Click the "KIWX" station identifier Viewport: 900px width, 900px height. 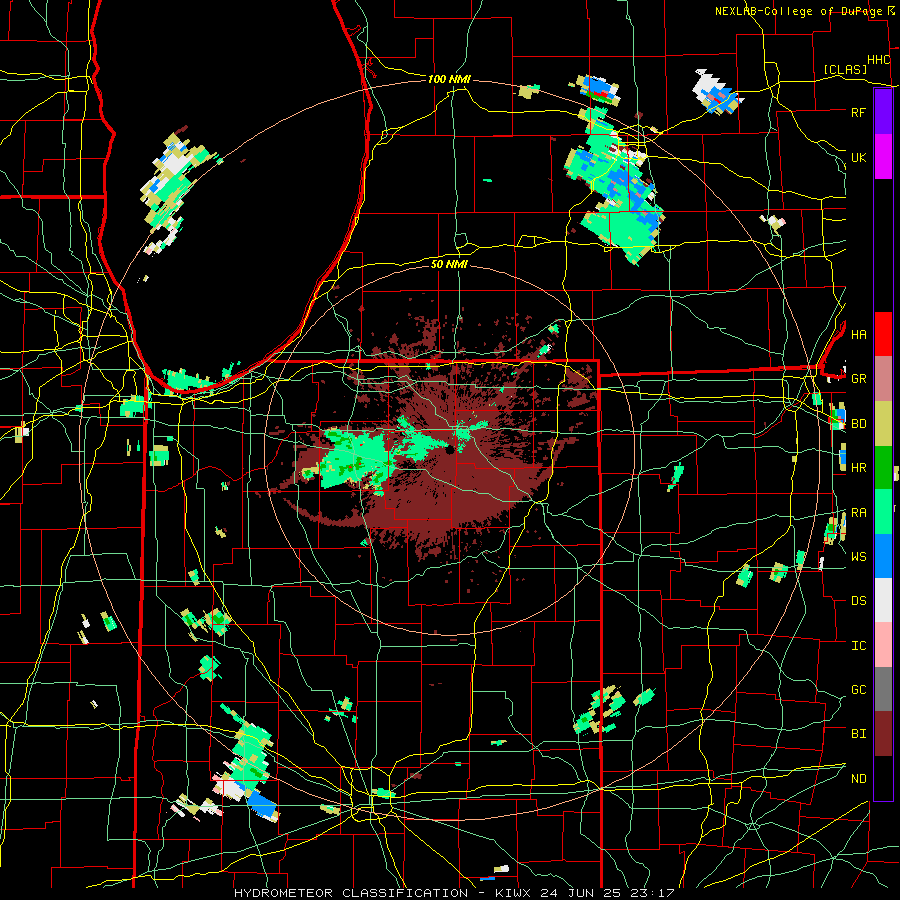click(x=513, y=893)
